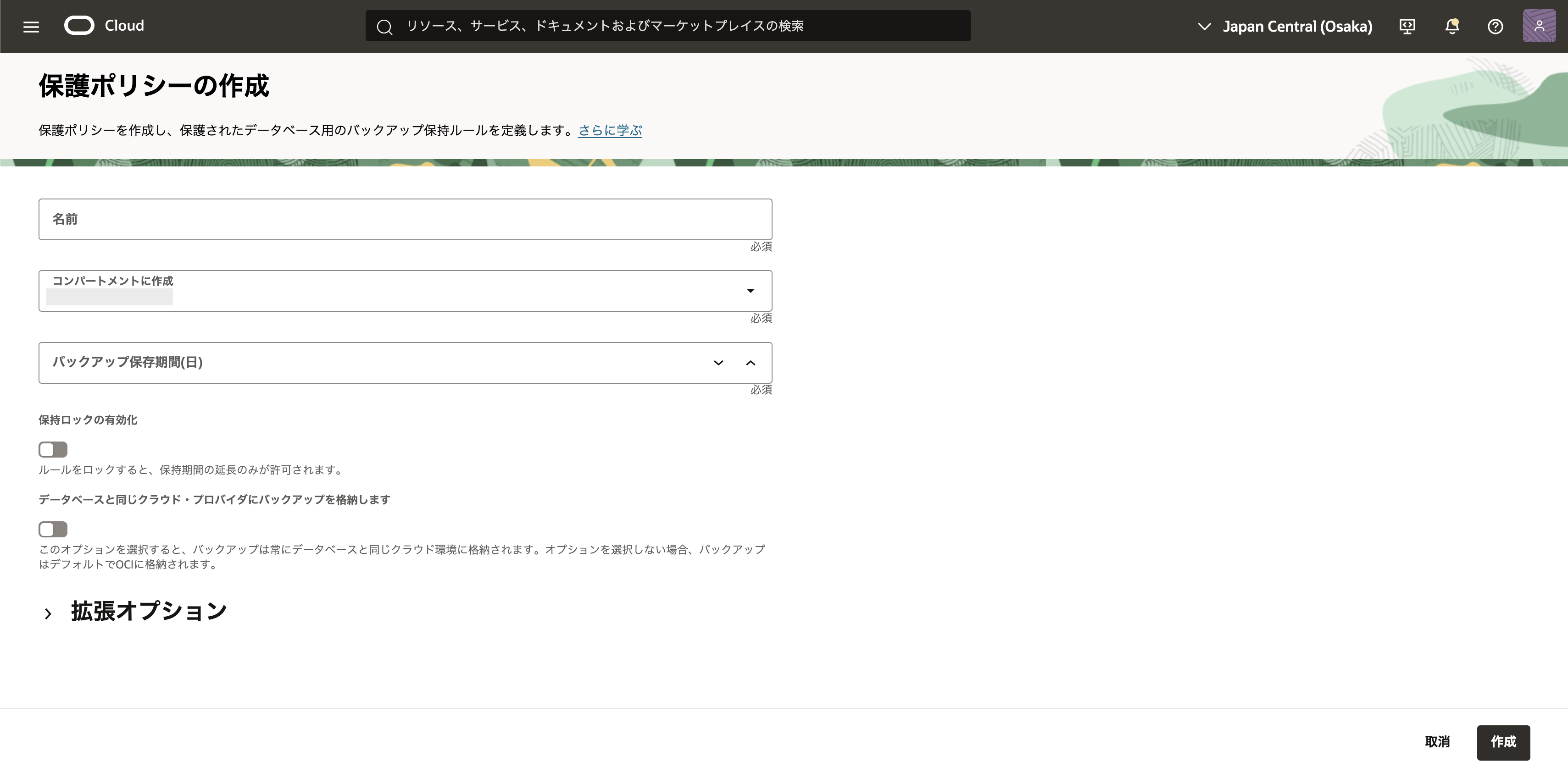The width and height of the screenshot is (1568, 773).
Task: Open the notifications bell
Action: [x=1452, y=26]
